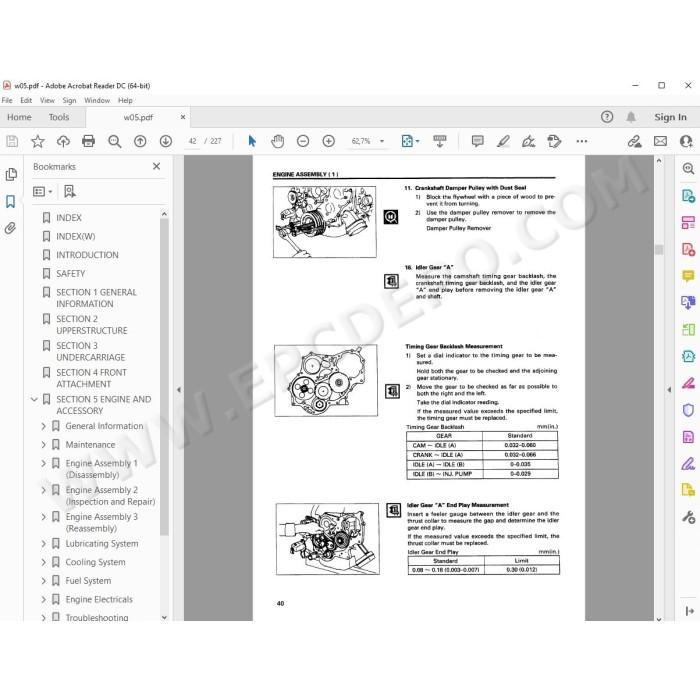The width and height of the screenshot is (700, 700).
Task: Click the Save file icon
Action: pos(12,142)
